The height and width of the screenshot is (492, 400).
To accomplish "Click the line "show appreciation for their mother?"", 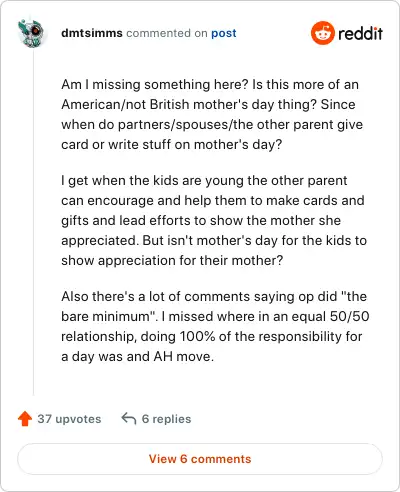I will (172, 260).
